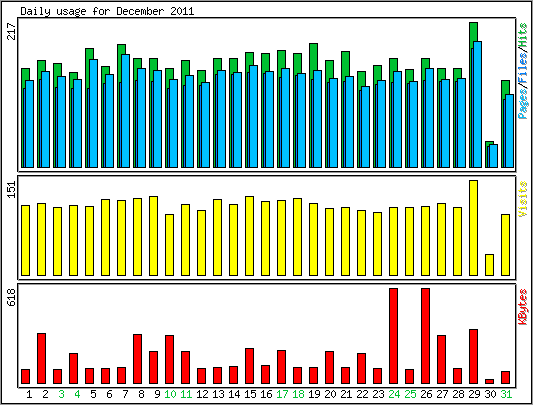This screenshot has height=405, width=533.
Task: Click green day 25 label
Action: click(410, 394)
